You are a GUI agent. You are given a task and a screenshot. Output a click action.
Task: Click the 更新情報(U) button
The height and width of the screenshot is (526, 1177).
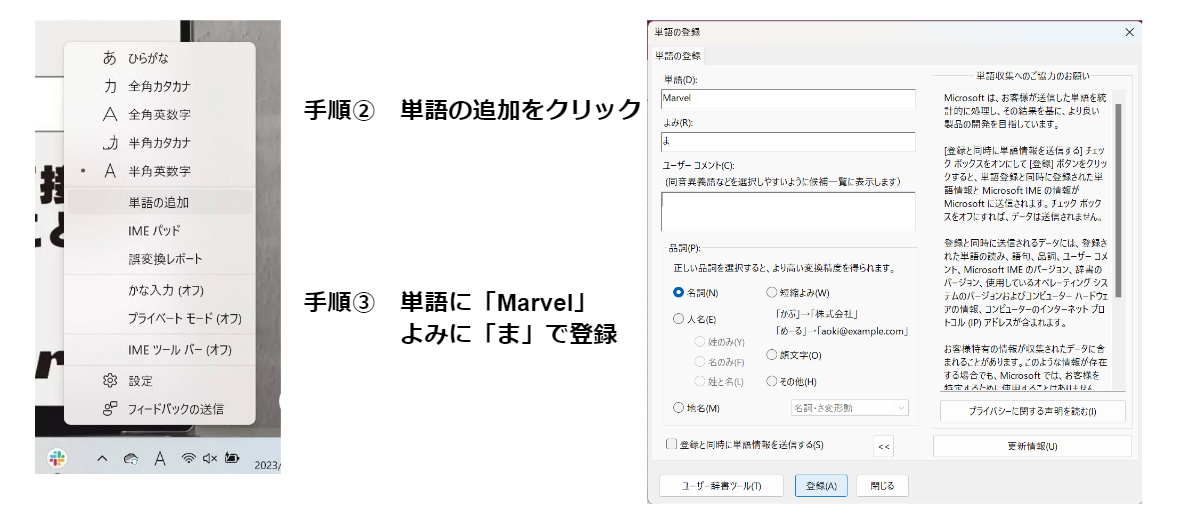1032,446
